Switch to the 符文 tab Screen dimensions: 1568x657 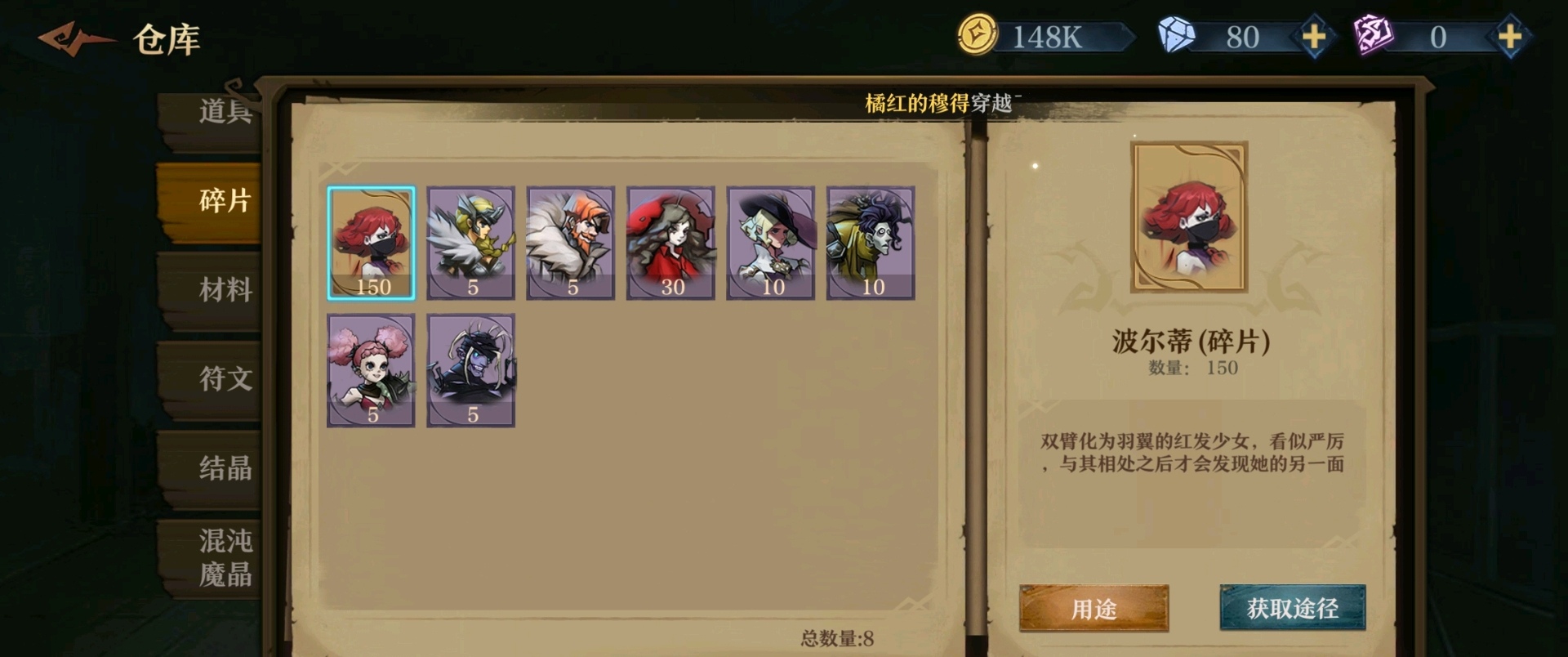click(x=212, y=379)
